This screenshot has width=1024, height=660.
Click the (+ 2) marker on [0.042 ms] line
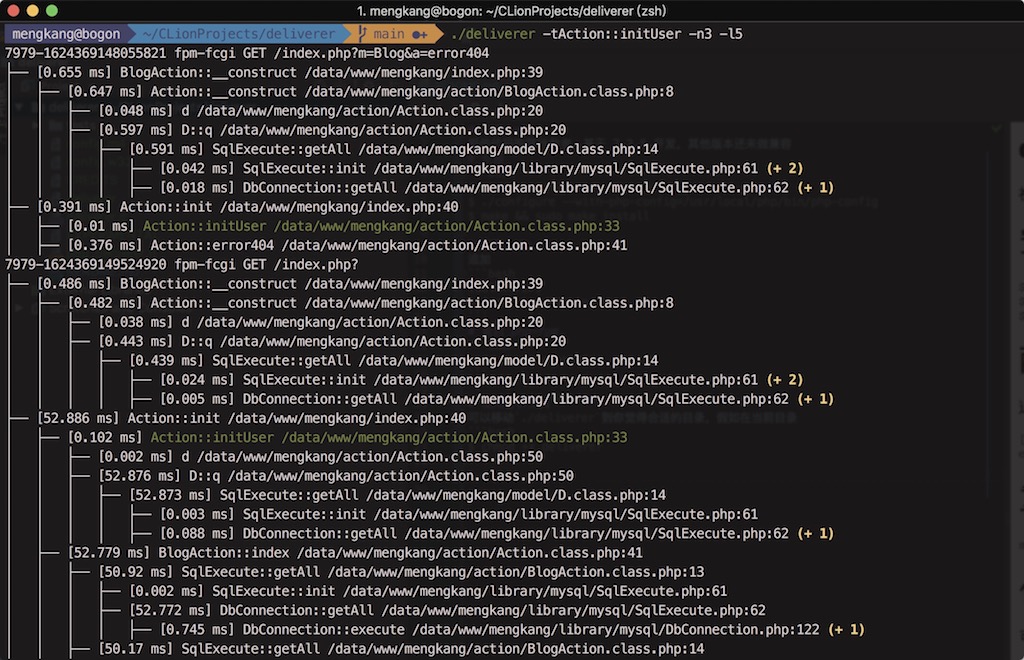pos(785,168)
